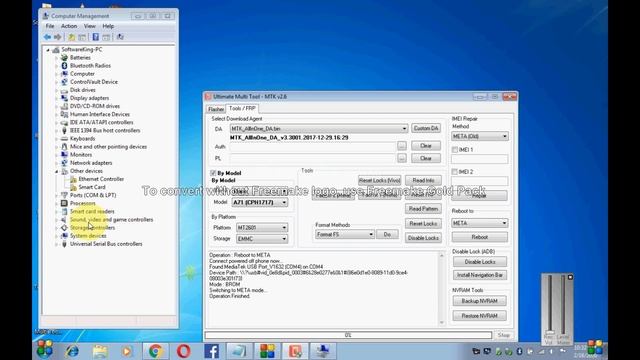The image size is (640, 360).
Task: Click the Mice and other pointing devices icon
Action: [x=64, y=147]
